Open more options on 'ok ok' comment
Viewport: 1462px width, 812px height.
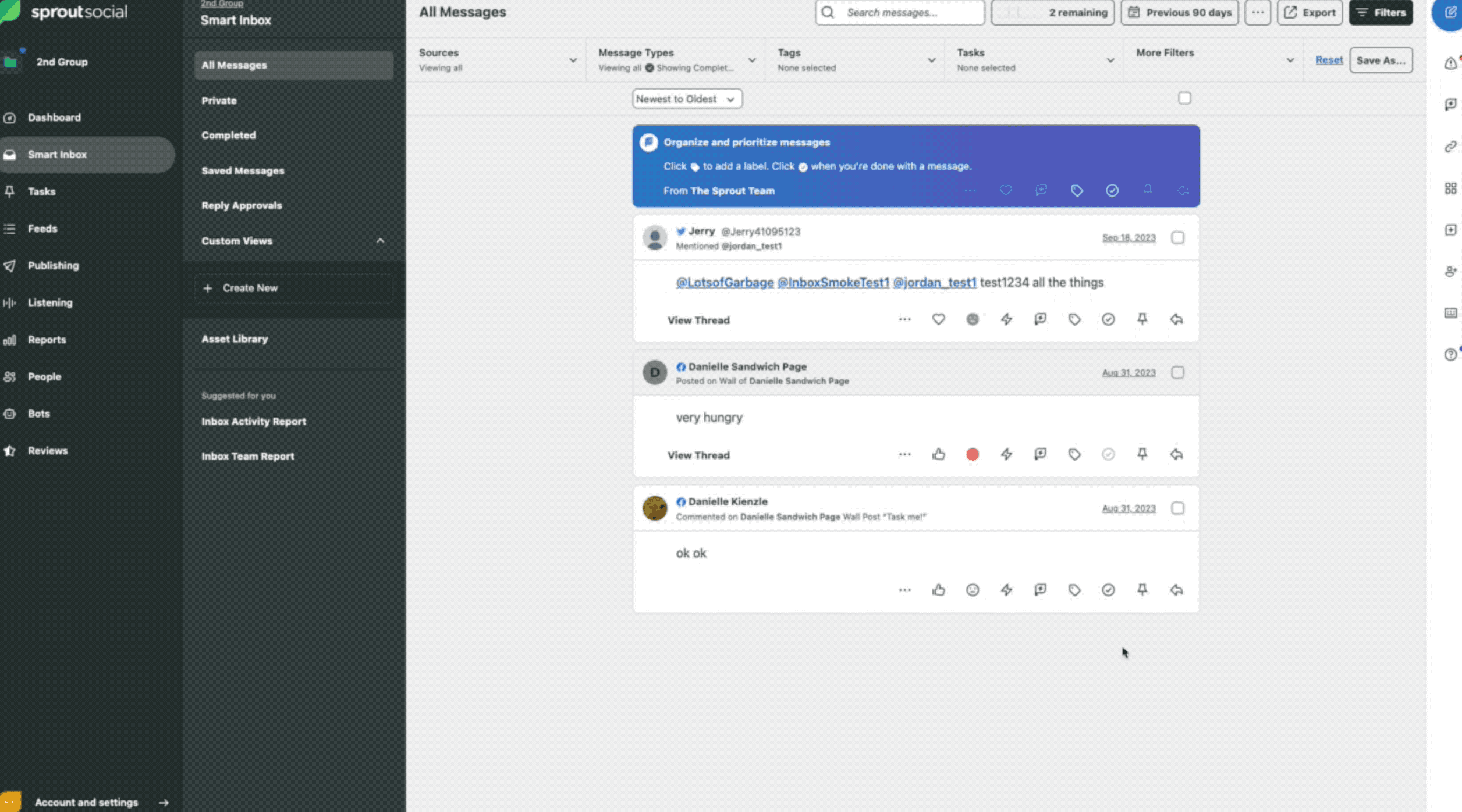(904, 590)
